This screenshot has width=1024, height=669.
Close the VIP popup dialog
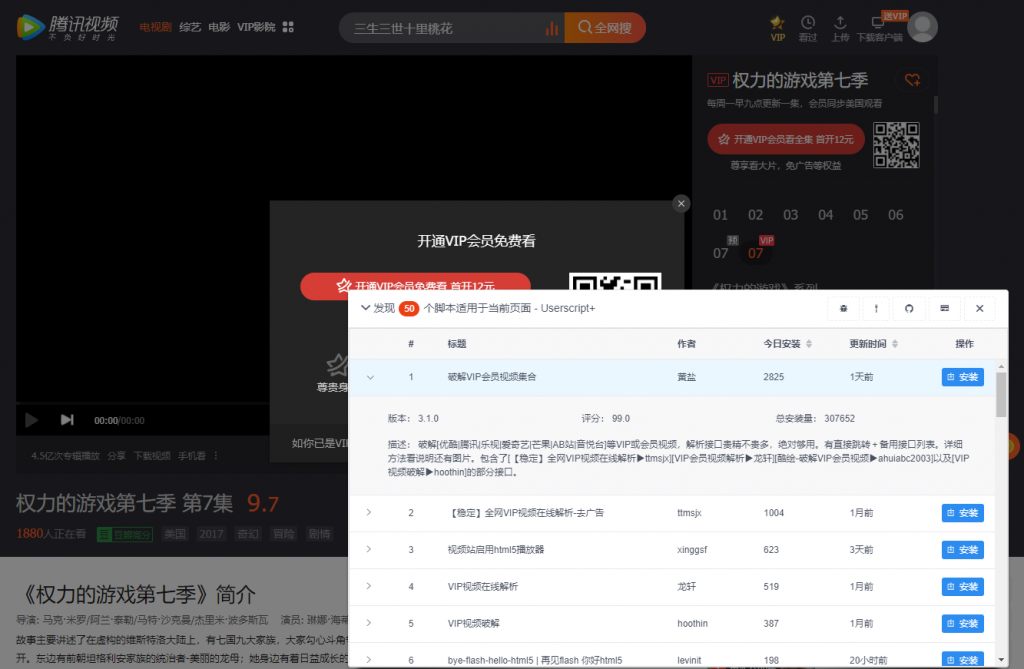coord(681,204)
